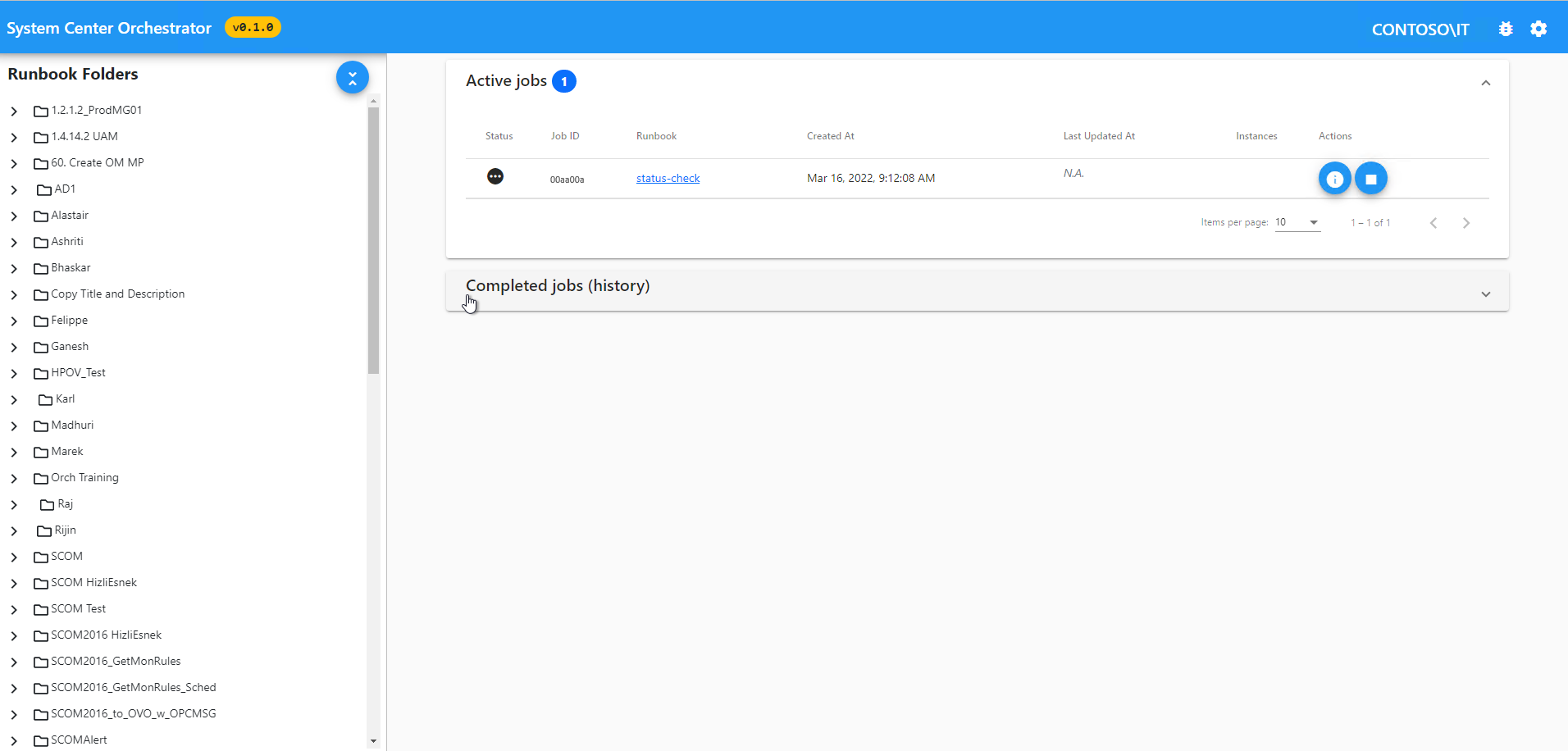Click the CONTOSO\IT account name

point(1420,29)
